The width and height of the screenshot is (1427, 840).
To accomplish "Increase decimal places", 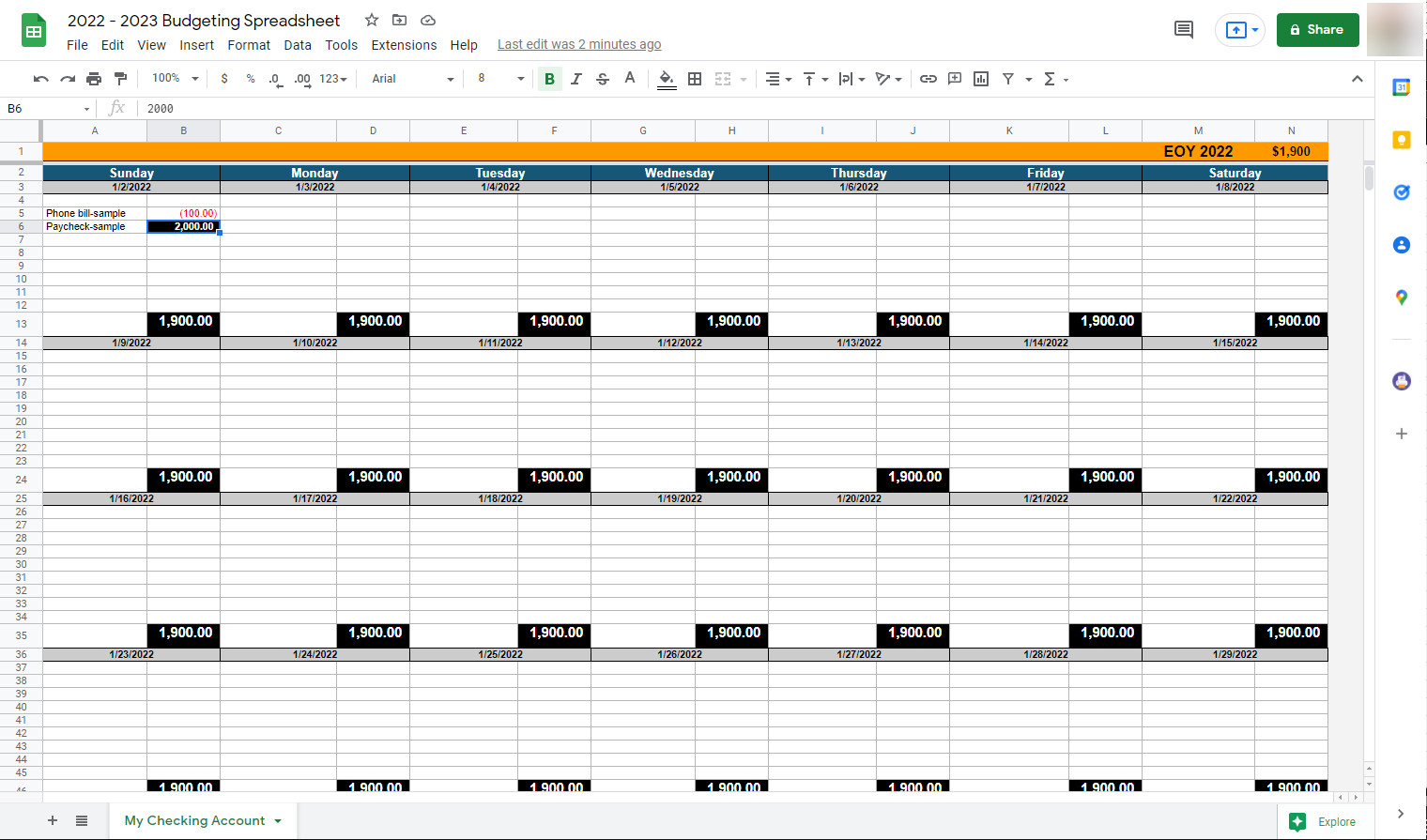I will click(x=302, y=79).
